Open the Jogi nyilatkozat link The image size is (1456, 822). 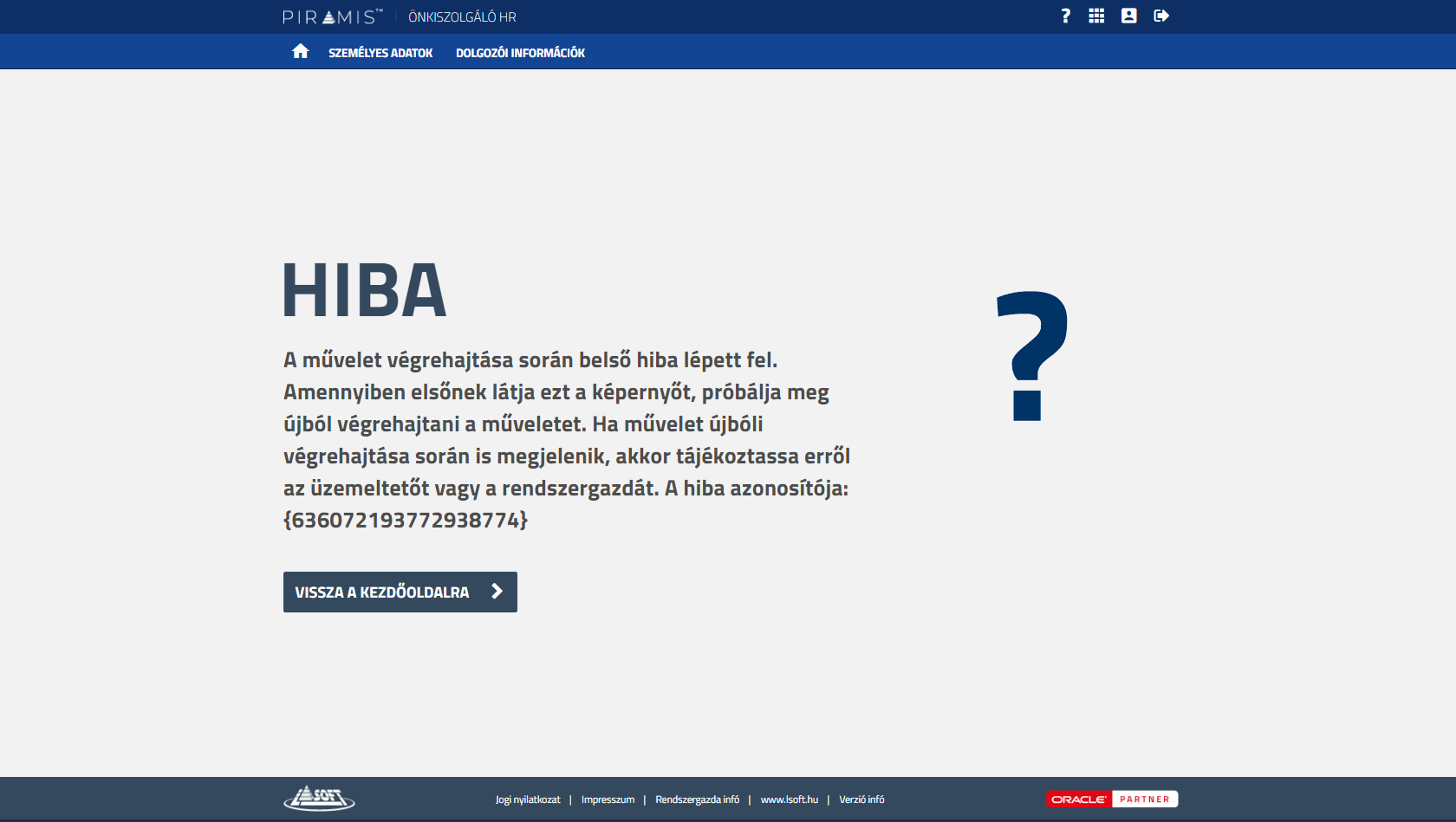pos(528,799)
